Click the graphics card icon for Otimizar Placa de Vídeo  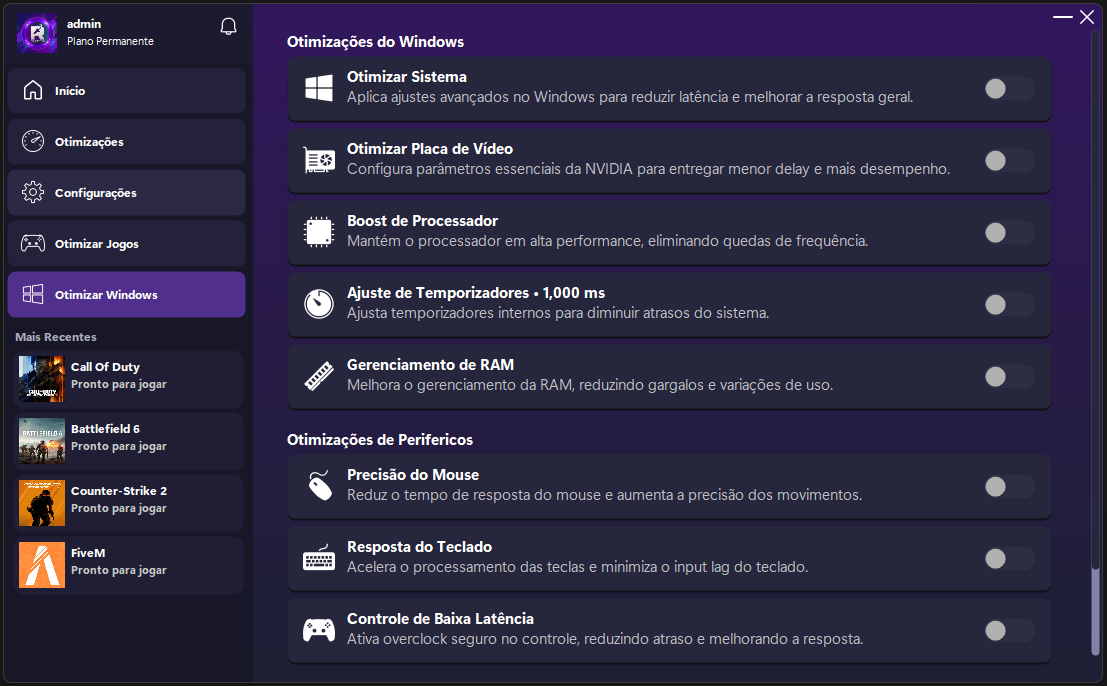coord(318,161)
